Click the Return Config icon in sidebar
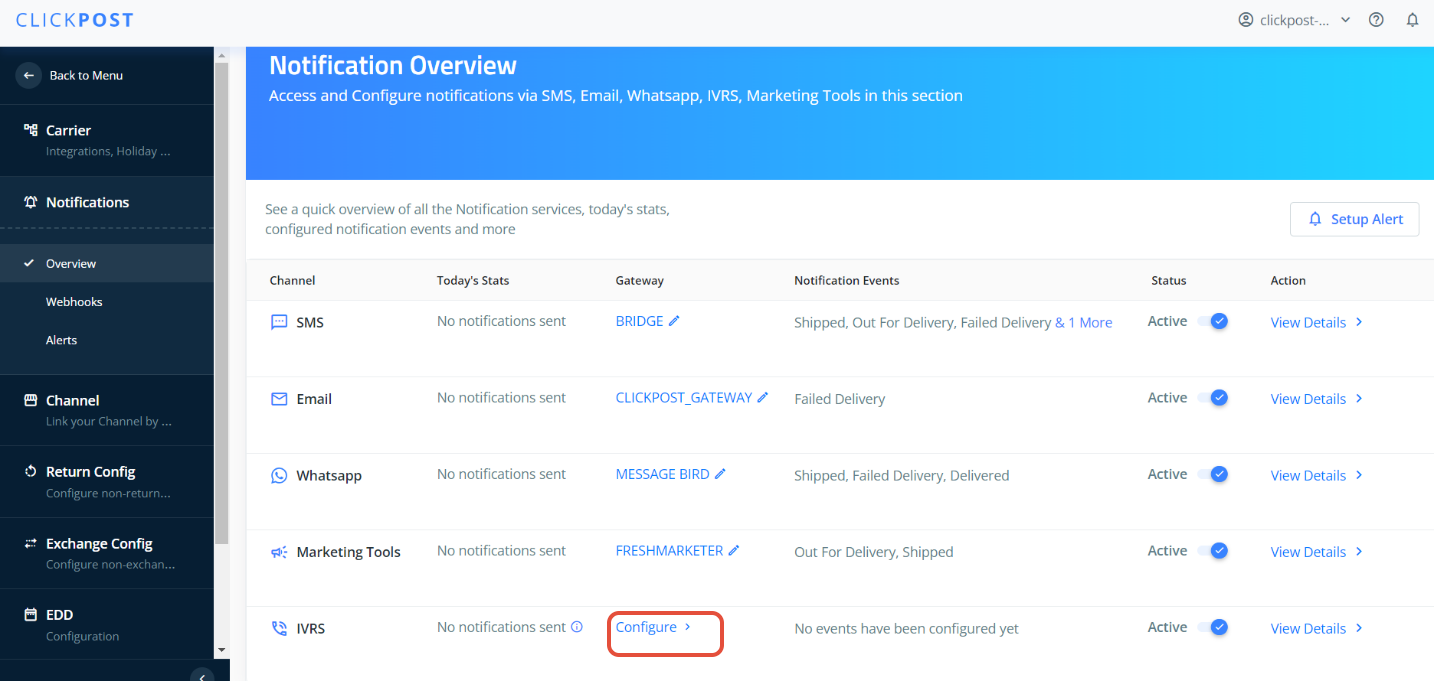1434x681 pixels. point(30,472)
